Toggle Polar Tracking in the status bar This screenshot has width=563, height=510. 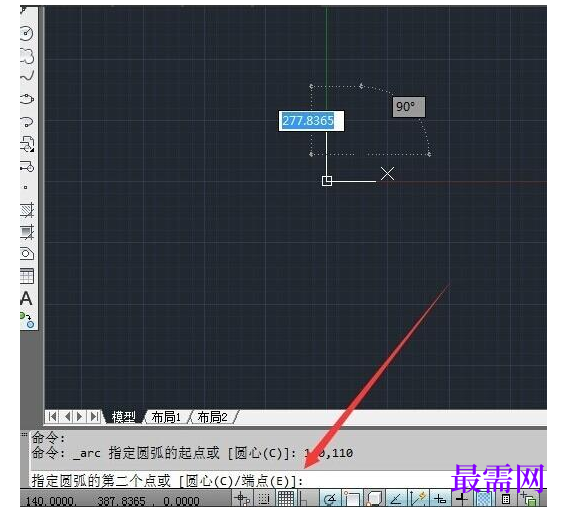pos(330,499)
